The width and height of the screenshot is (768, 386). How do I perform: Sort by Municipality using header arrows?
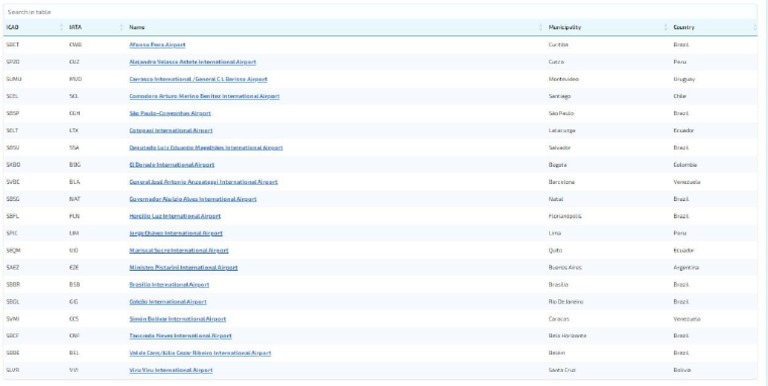(666, 27)
